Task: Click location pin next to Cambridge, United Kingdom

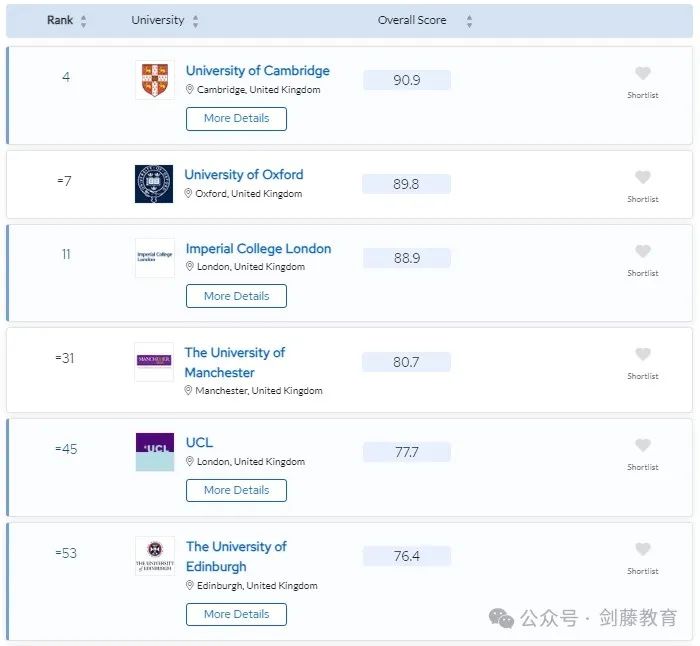Action: click(189, 89)
